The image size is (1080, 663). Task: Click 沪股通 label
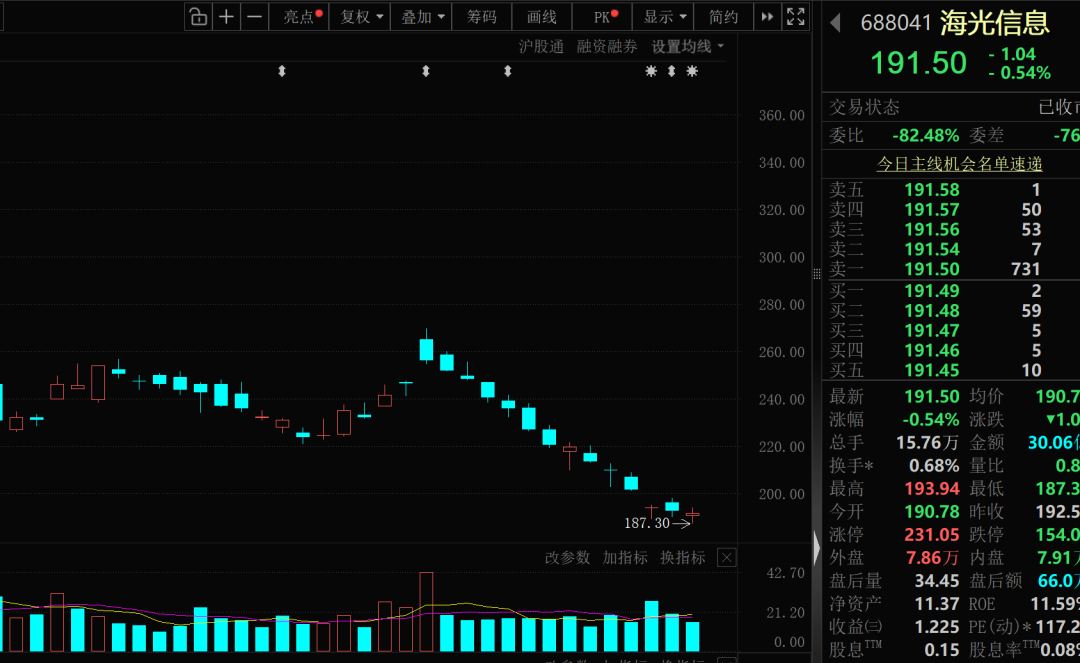click(541, 47)
